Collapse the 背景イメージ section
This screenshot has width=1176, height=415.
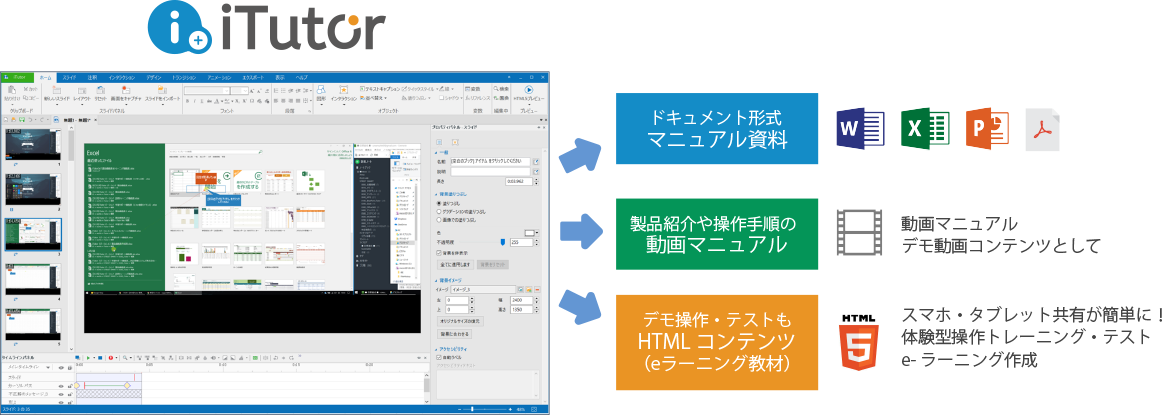[x=436, y=280]
